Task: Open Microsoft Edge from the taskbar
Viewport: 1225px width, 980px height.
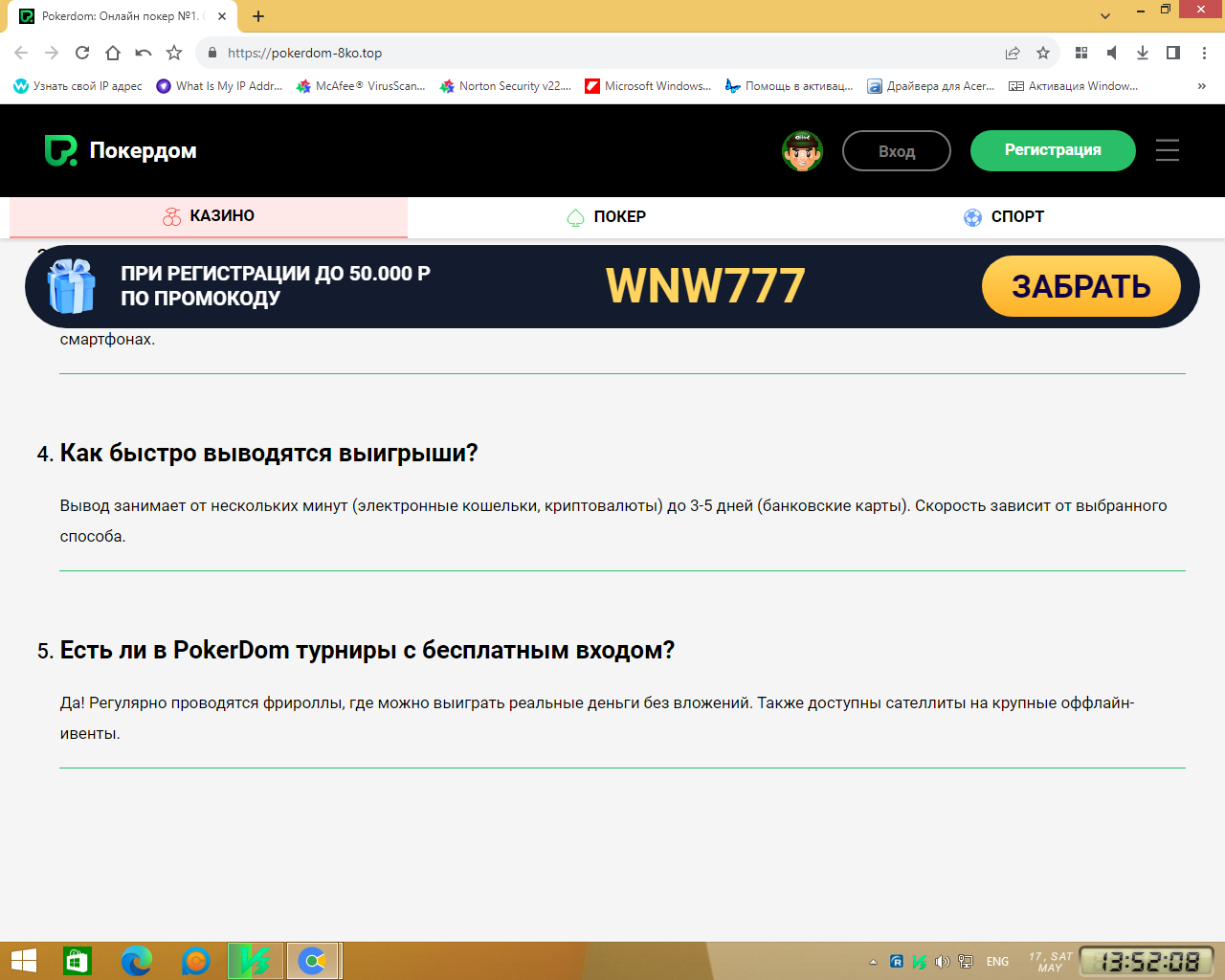Action: click(x=137, y=961)
